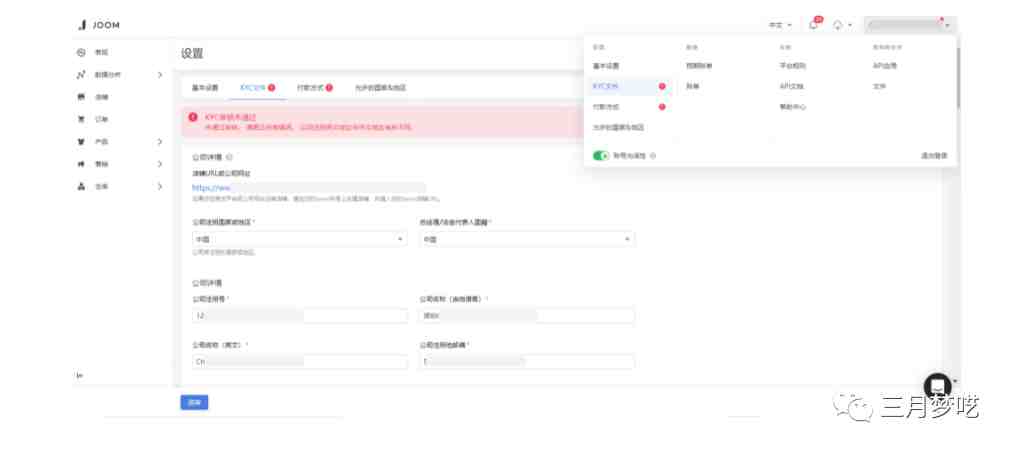
Task: Switch to the 付款方式 tab
Action: click(314, 88)
